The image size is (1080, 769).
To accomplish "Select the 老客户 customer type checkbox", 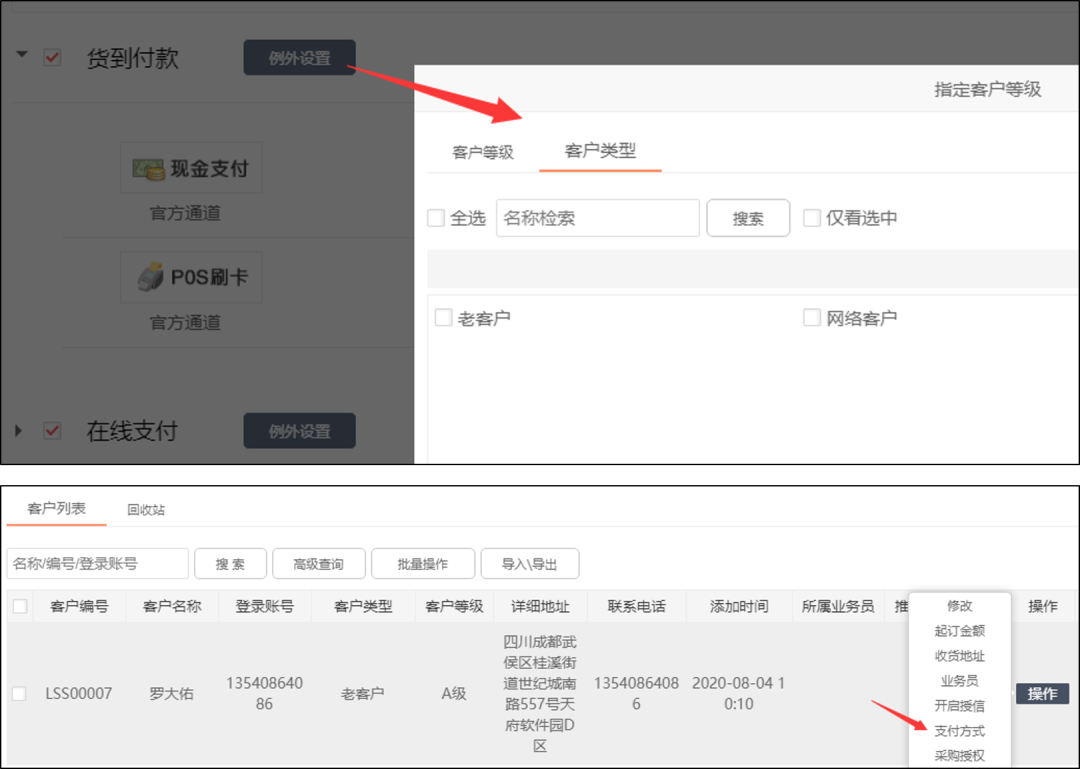I will click(x=444, y=318).
